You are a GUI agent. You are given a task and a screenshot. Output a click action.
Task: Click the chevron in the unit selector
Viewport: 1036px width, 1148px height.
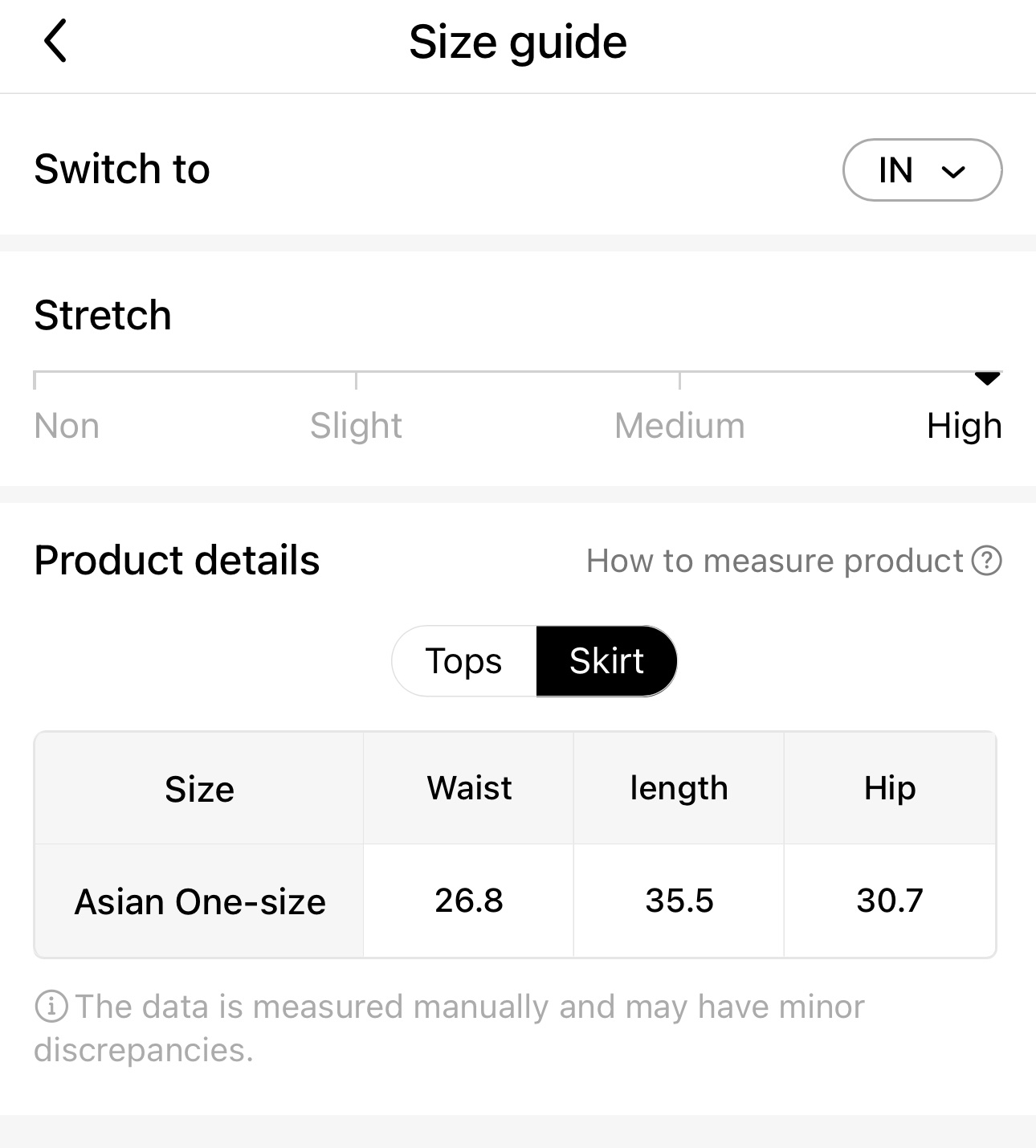pos(952,171)
